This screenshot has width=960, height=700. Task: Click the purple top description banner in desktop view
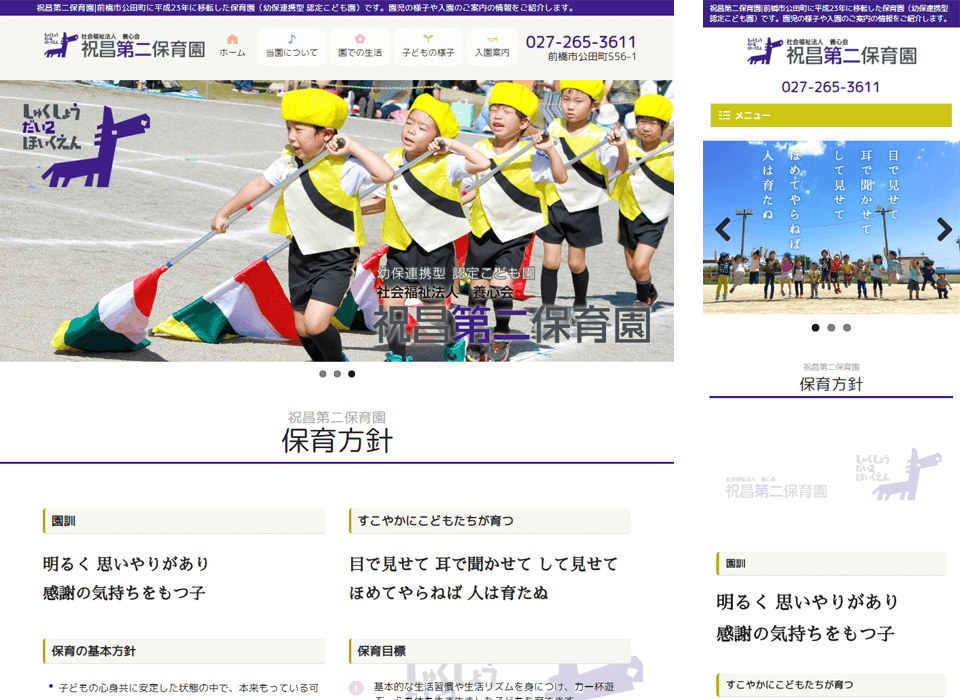click(x=337, y=8)
